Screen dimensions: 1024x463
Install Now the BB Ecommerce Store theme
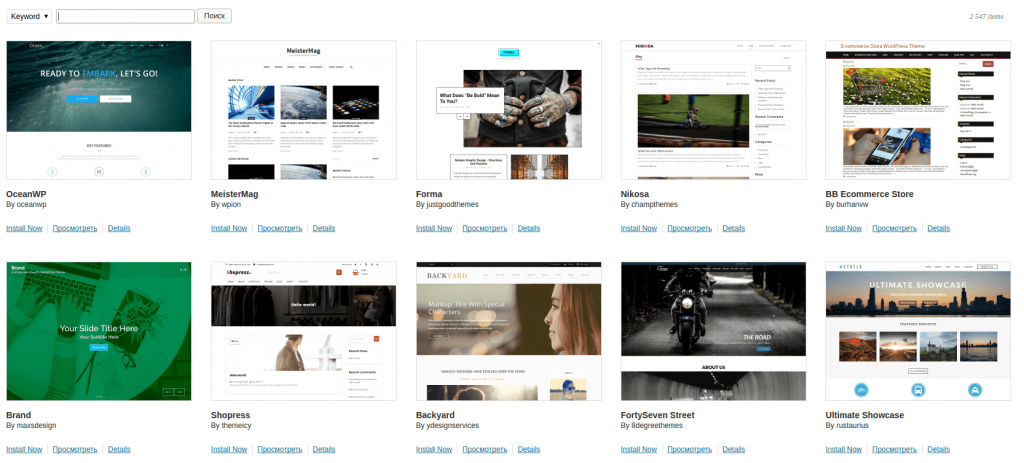844,229
